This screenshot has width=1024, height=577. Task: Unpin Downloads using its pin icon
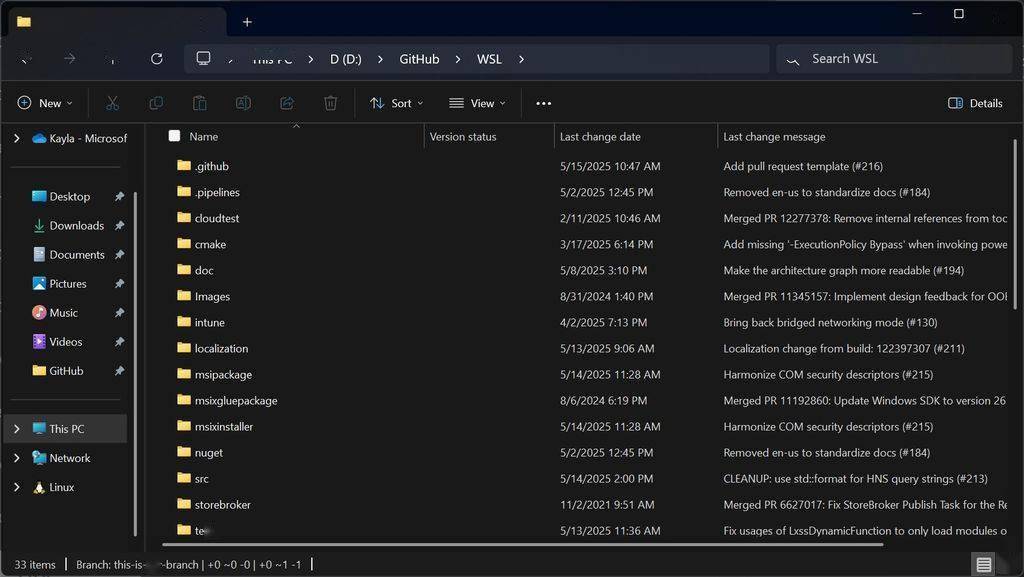119,225
